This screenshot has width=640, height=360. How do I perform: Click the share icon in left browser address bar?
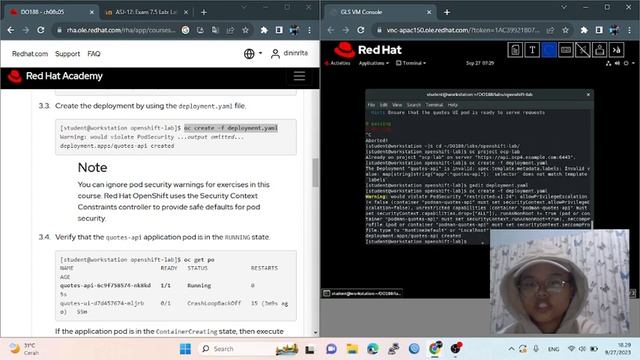pyautogui.click(x=231, y=30)
